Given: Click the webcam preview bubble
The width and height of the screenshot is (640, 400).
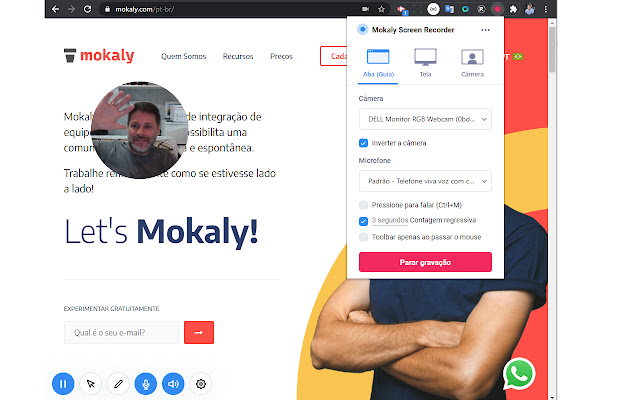Looking at the screenshot, I should click(x=140, y=130).
